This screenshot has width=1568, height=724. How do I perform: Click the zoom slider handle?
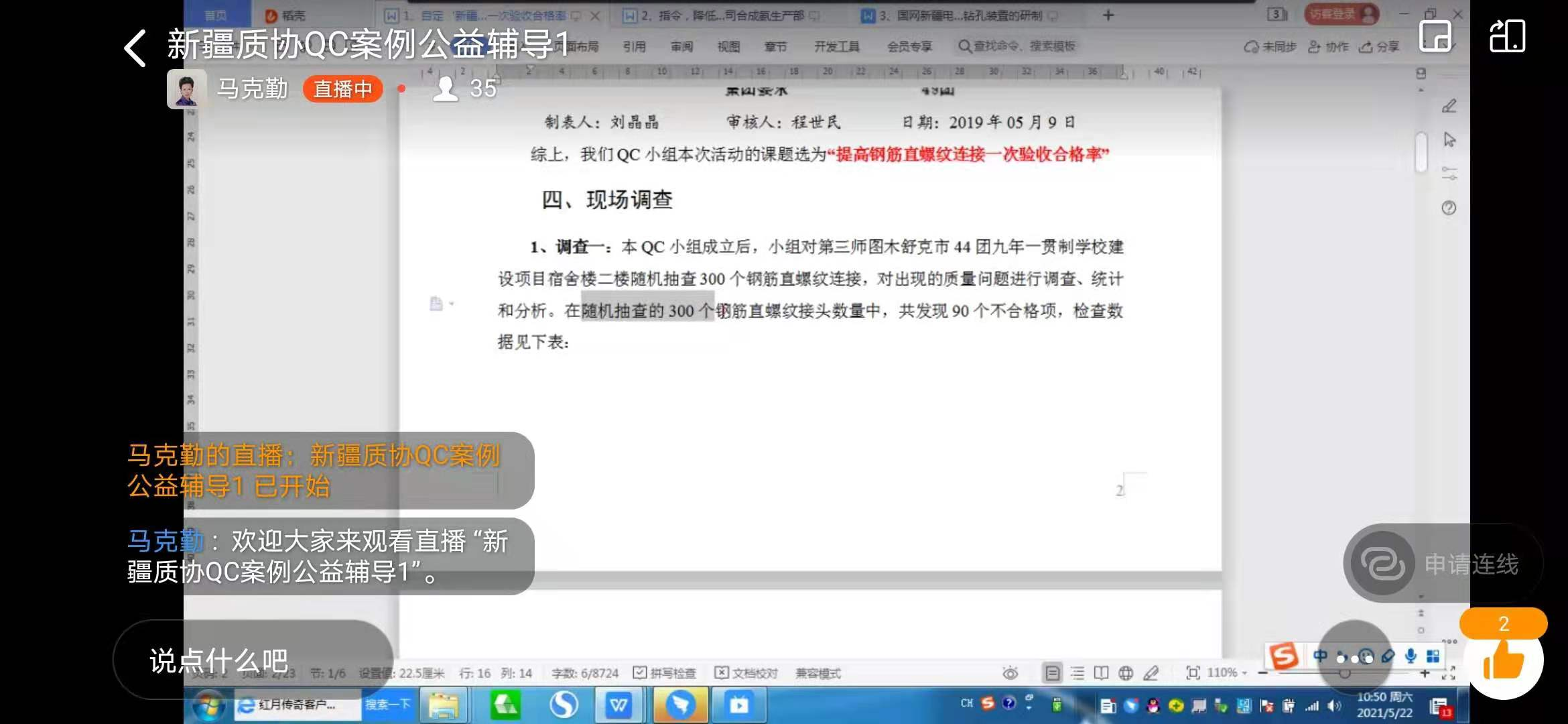coord(1344,673)
